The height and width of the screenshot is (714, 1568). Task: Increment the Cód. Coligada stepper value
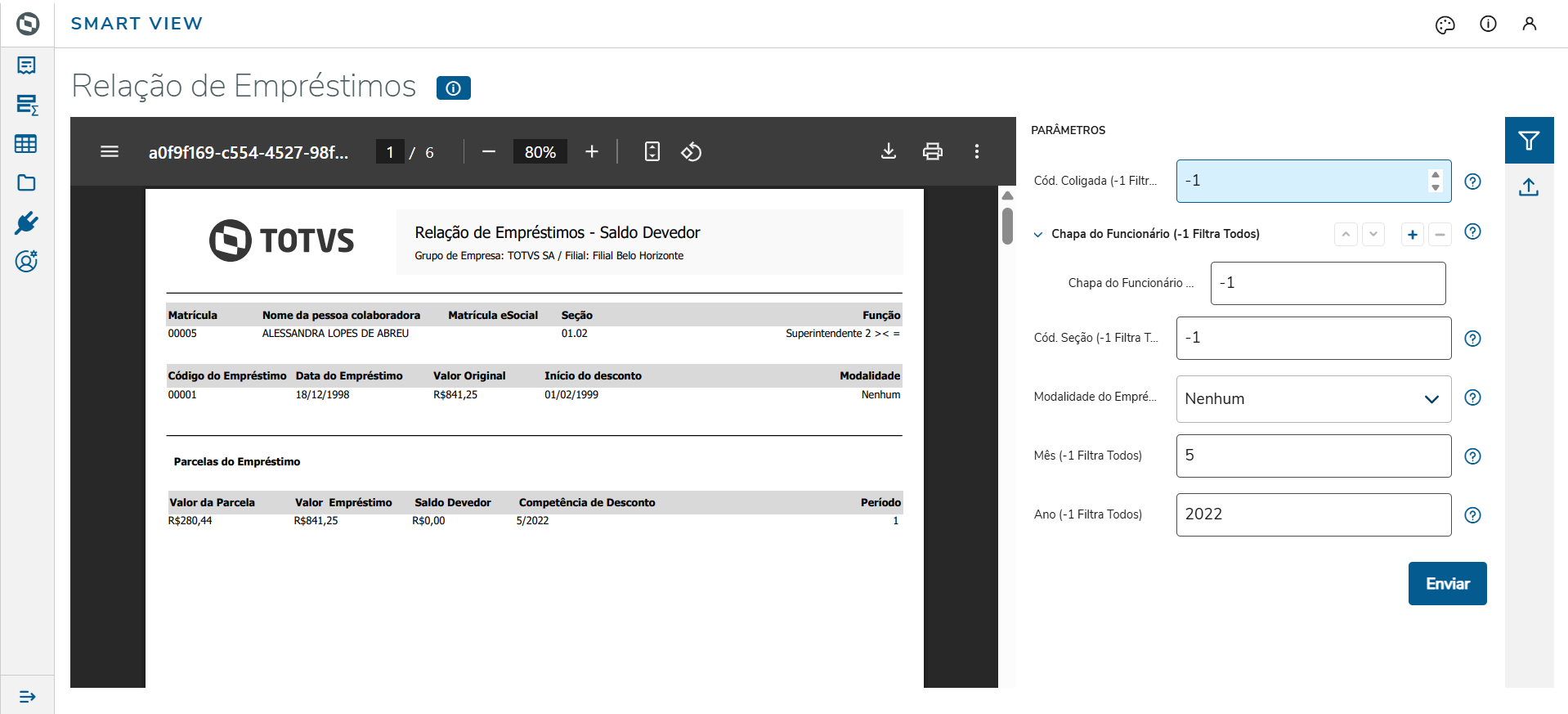pyautogui.click(x=1435, y=174)
